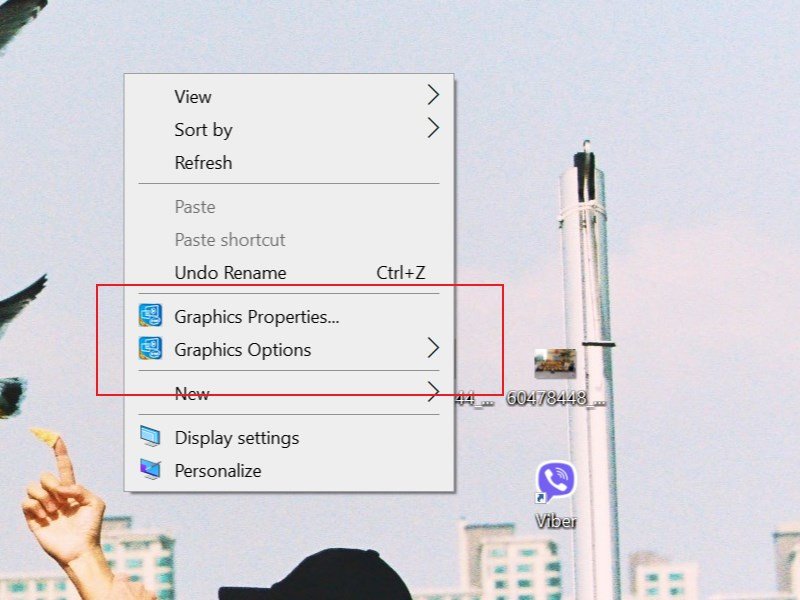Open Graphics Properties from the menu
800x600 pixels.
(x=255, y=315)
